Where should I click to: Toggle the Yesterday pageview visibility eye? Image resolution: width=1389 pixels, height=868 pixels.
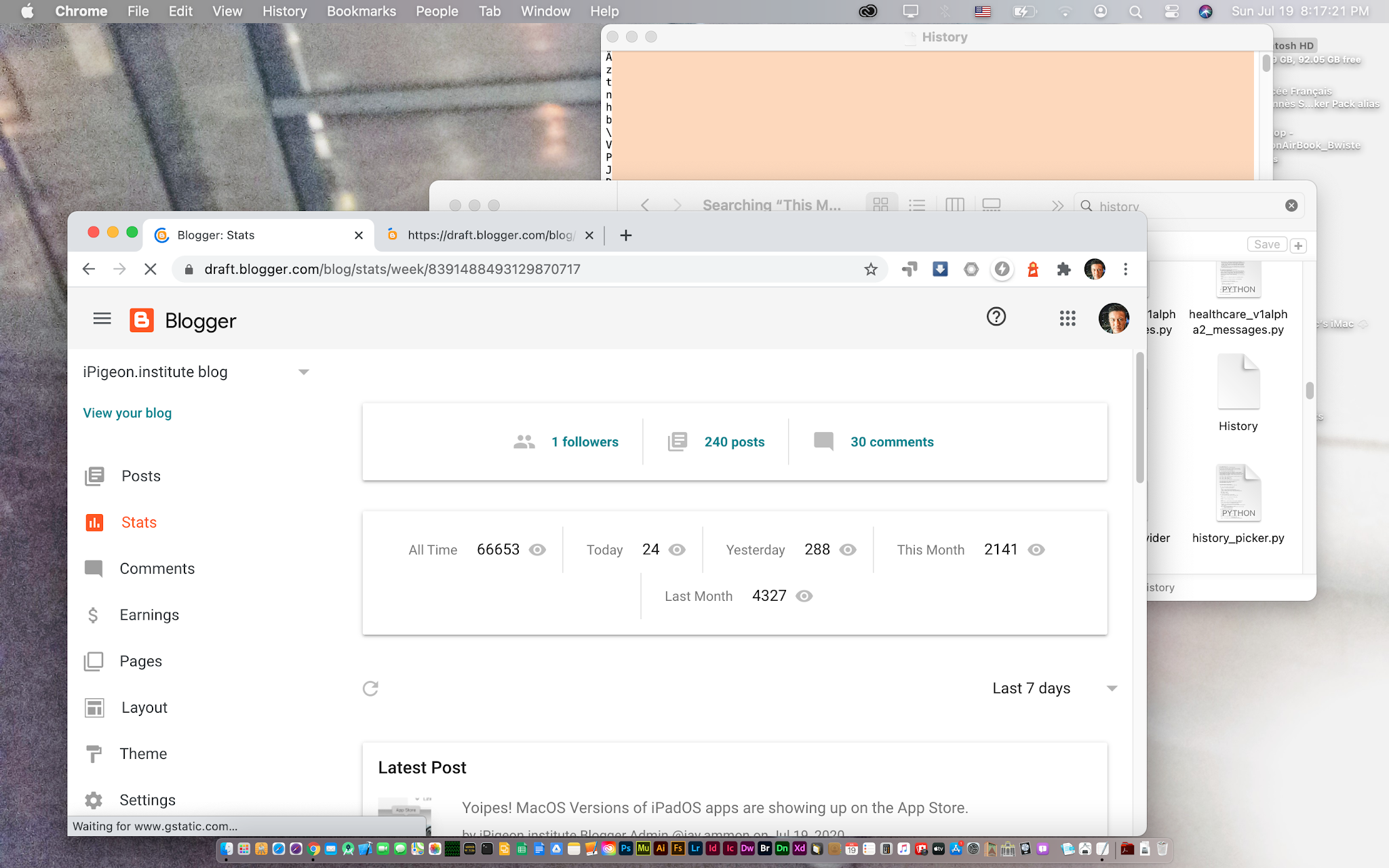[849, 549]
